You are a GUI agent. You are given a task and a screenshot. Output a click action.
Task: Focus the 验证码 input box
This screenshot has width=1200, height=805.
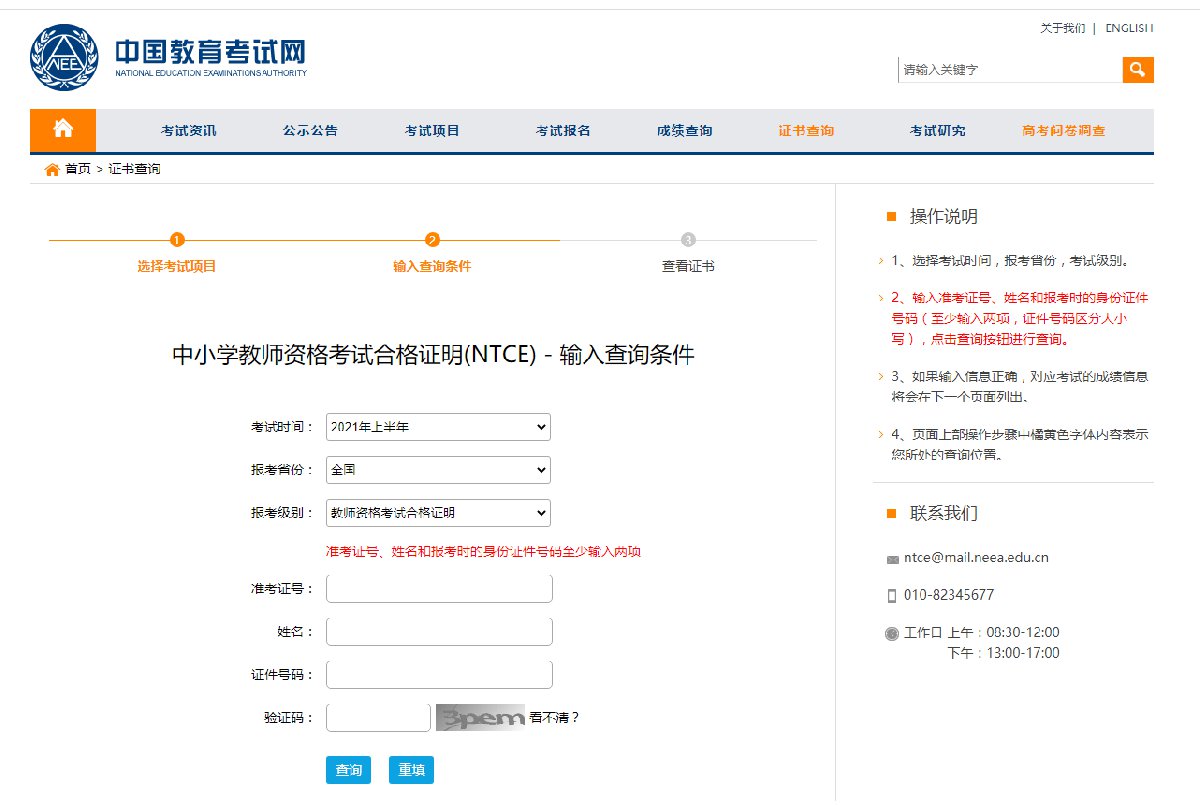pyautogui.click(x=378, y=717)
